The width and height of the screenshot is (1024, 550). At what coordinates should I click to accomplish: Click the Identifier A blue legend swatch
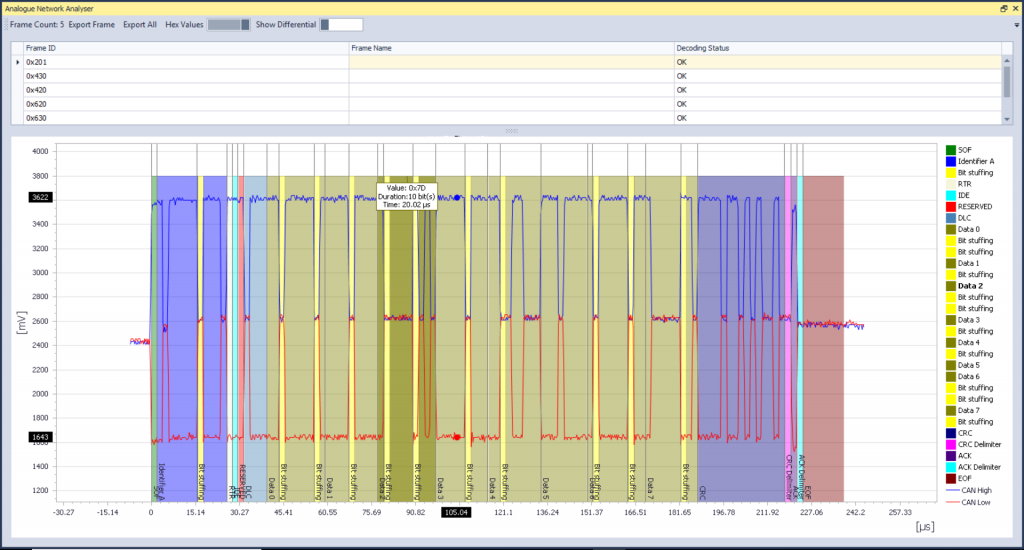pos(949,161)
